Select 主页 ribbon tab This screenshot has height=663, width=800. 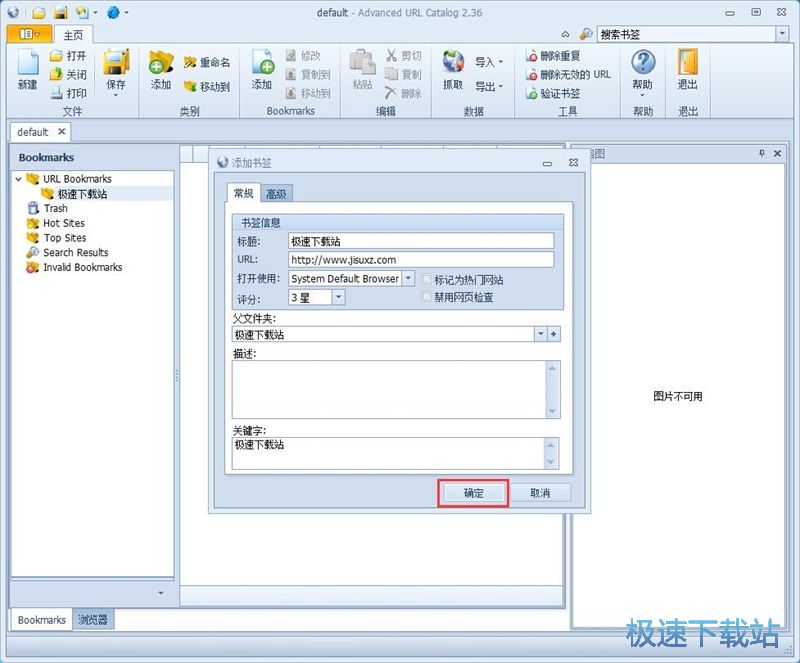73,35
